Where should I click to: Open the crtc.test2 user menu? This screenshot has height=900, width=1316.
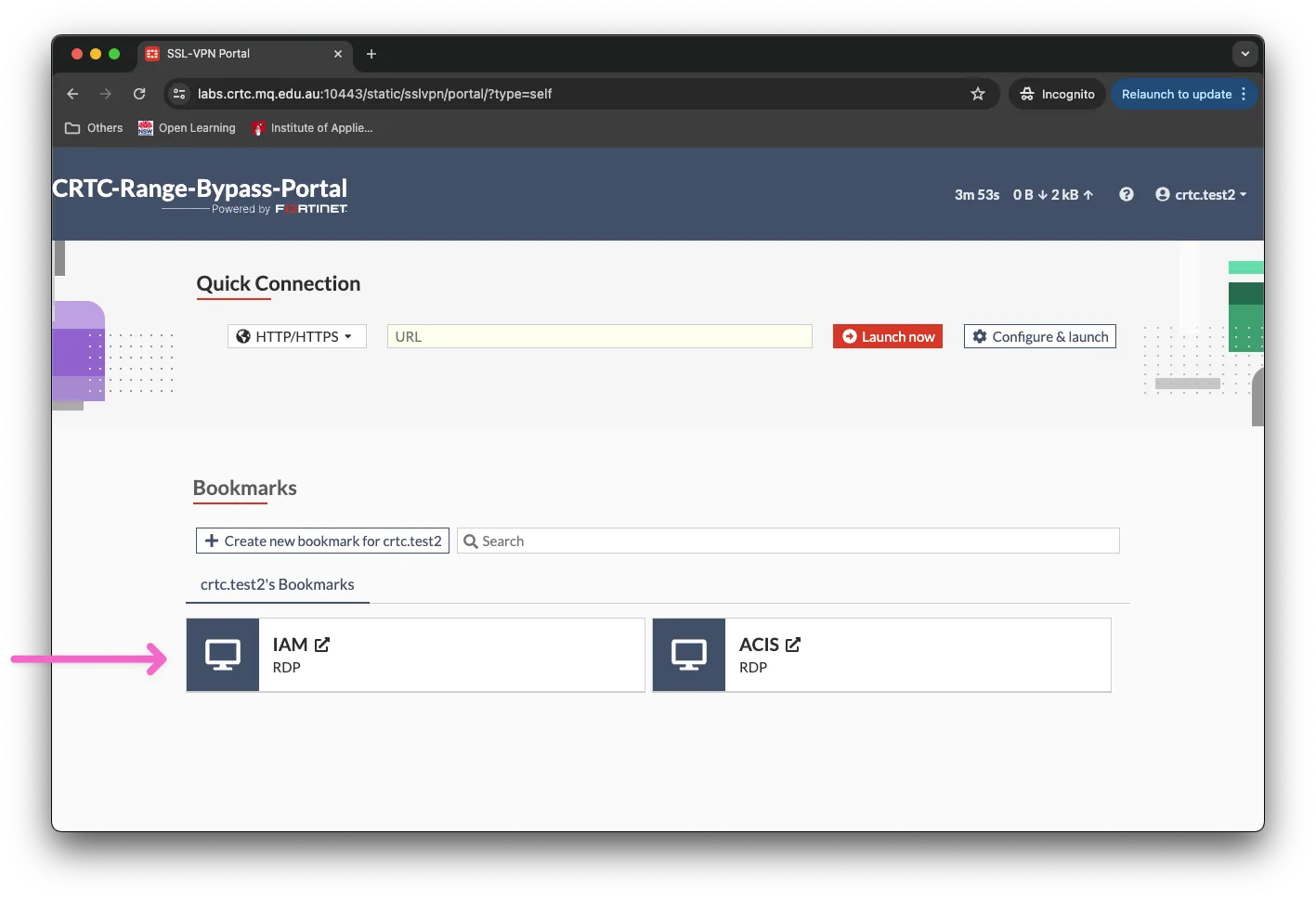(x=1201, y=194)
